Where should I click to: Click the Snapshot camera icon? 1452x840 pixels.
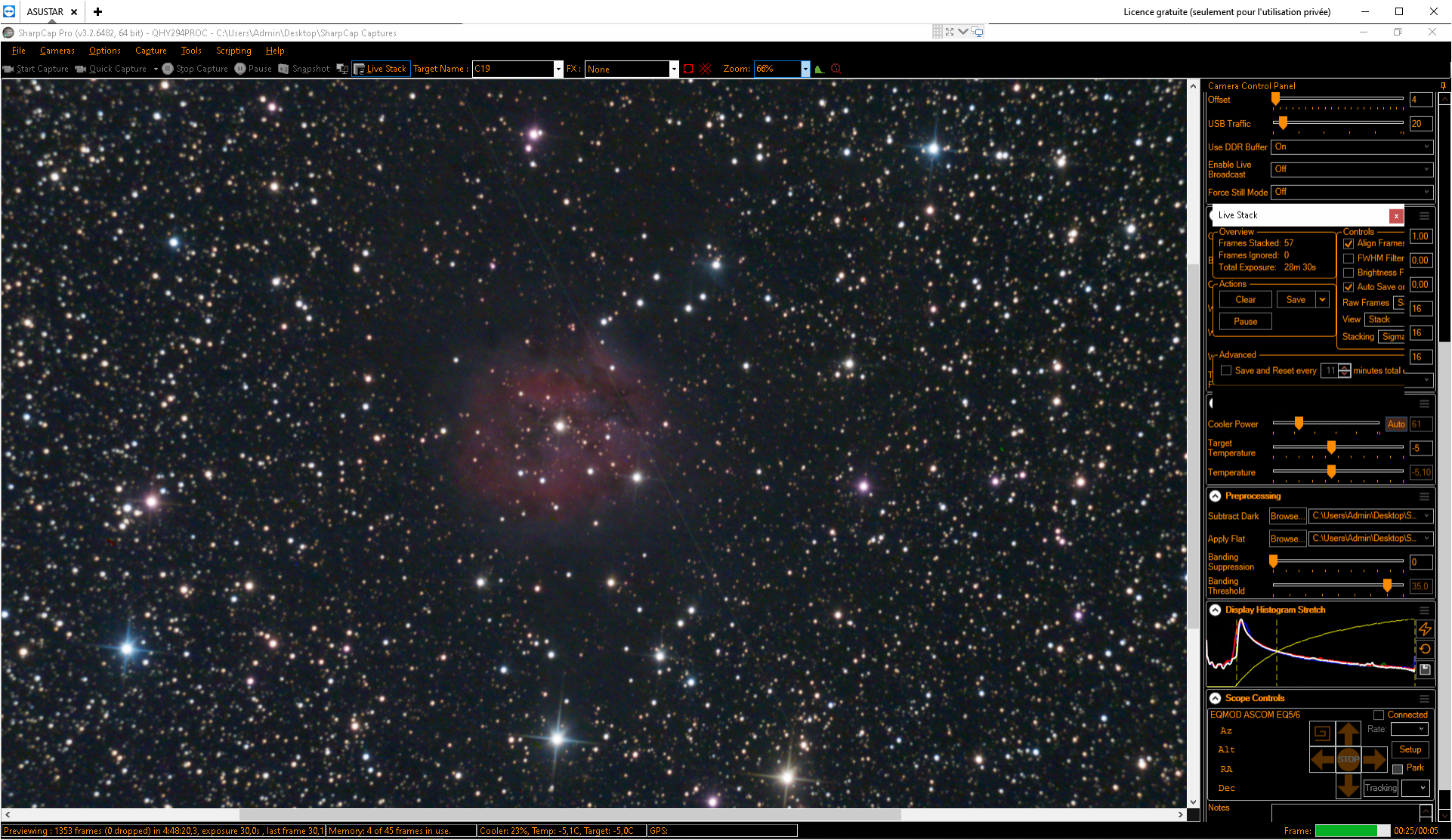[284, 69]
